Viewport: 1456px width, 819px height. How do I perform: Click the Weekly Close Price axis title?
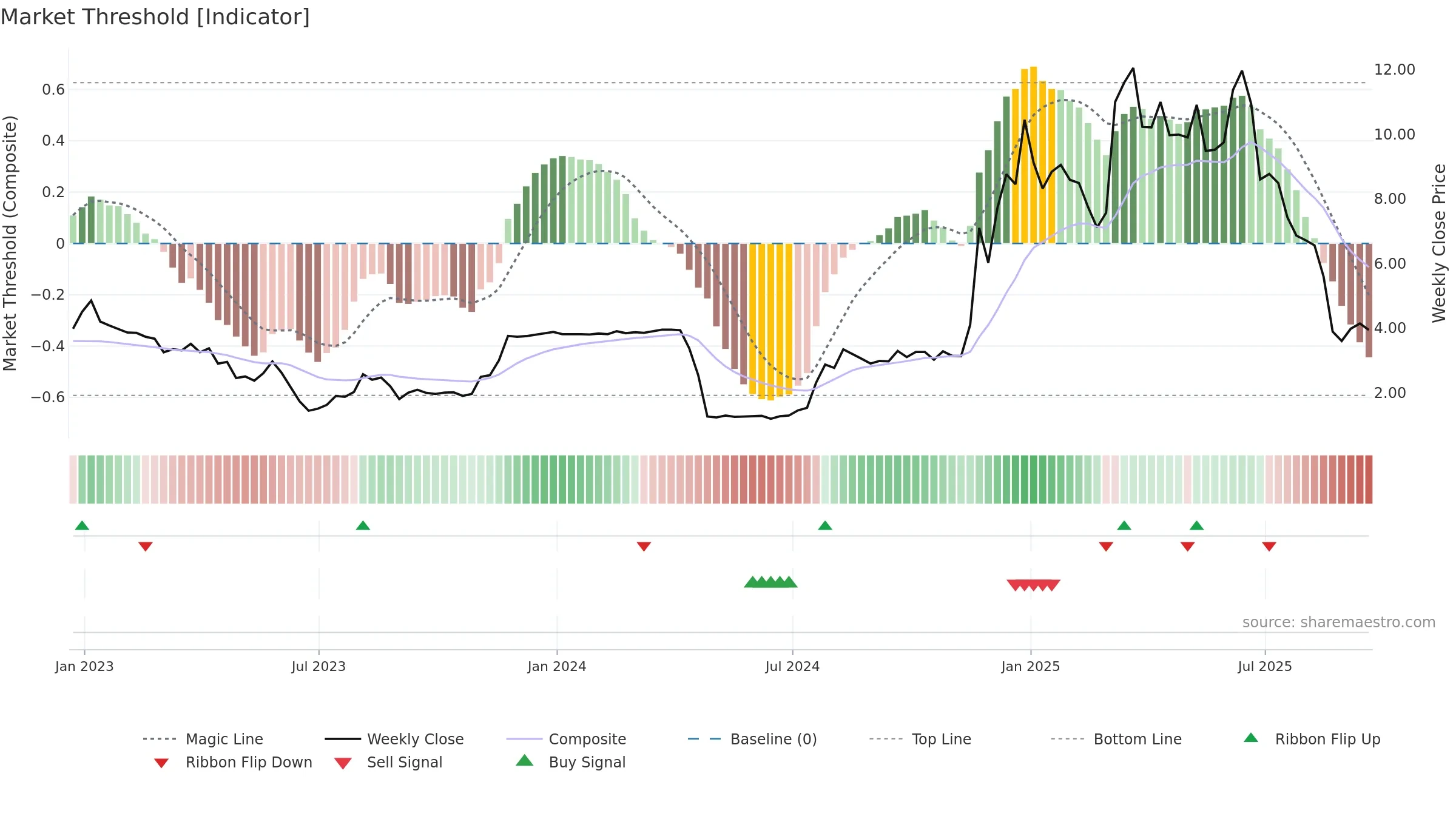pos(1439,243)
